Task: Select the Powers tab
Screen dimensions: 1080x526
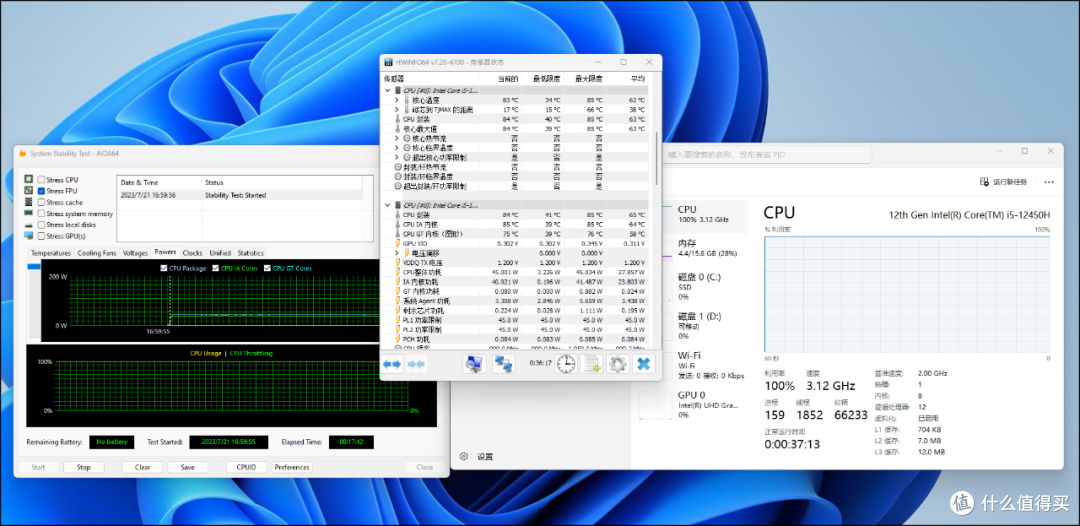Action: point(165,253)
